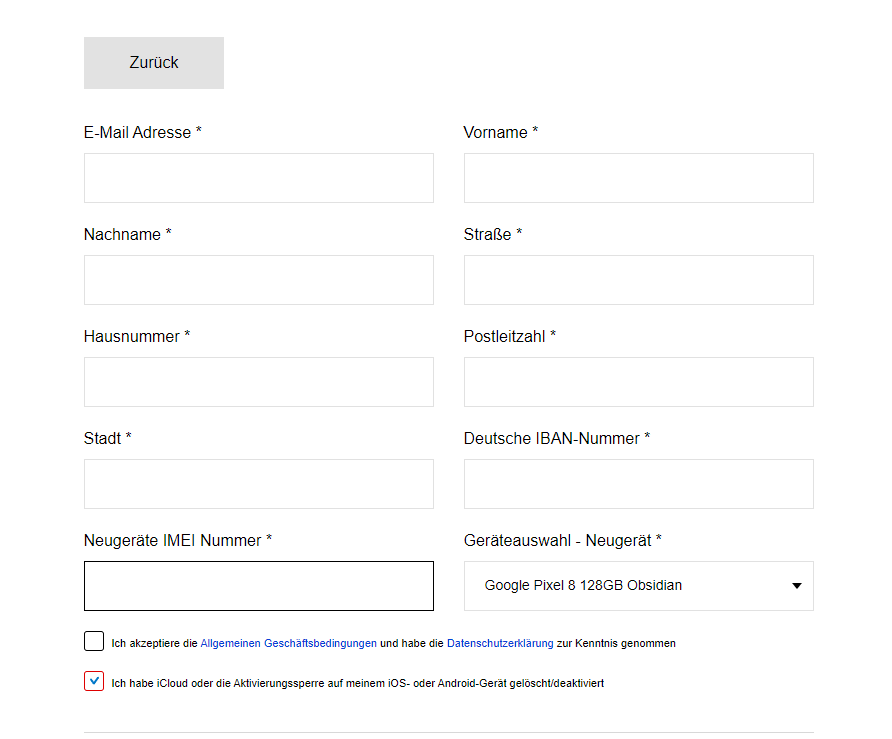This screenshot has height=739, width=892.
Task: Click into the Nachname field
Action: 259,280
